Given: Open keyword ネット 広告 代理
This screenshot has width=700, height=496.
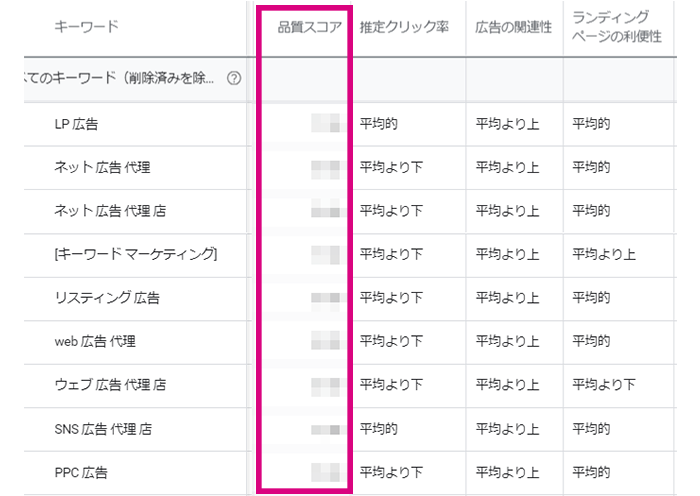Looking at the screenshot, I should [x=102, y=168].
